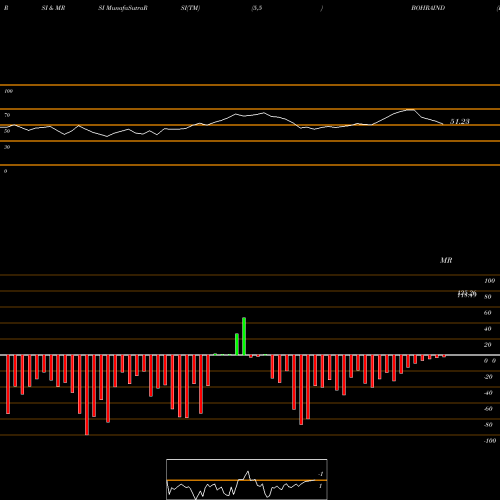Click the '(5,5' parameter text in header
500x500 pixels.
[257, 8]
